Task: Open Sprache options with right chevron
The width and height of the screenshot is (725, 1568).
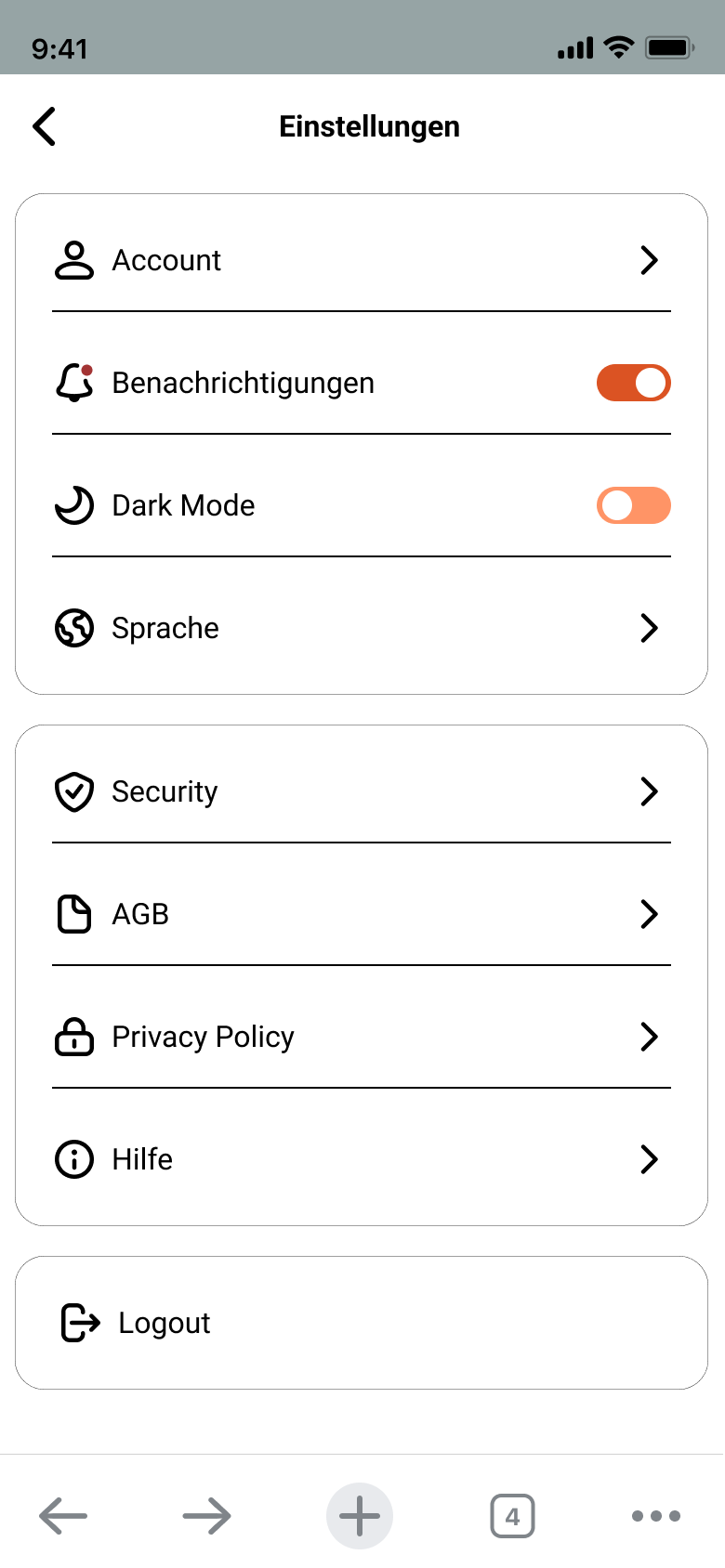Action: pos(649,628)
